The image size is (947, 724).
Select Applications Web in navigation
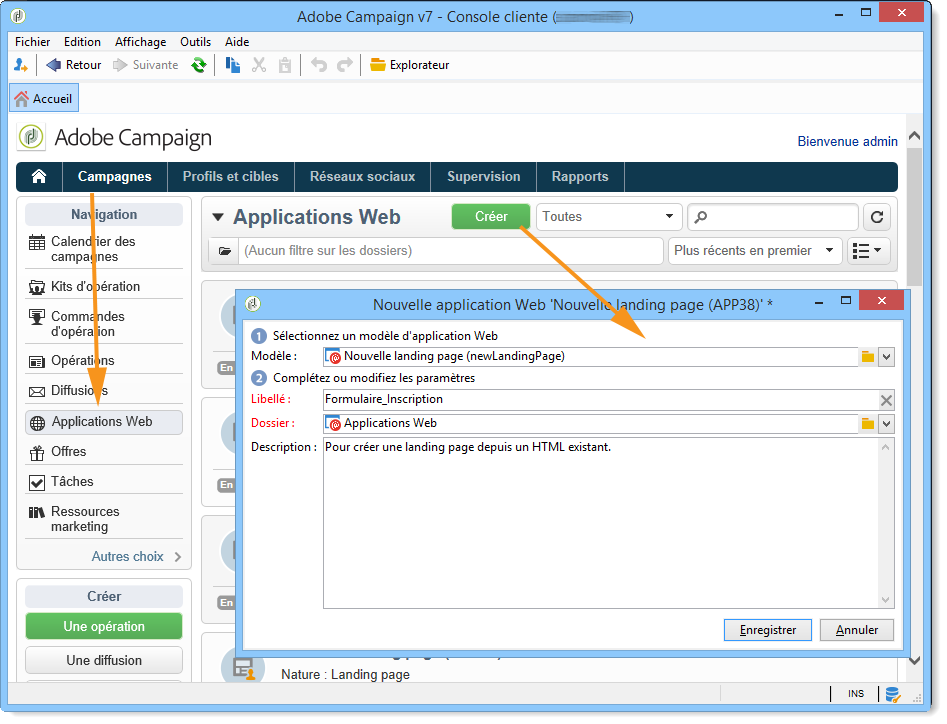click(104, 422)
